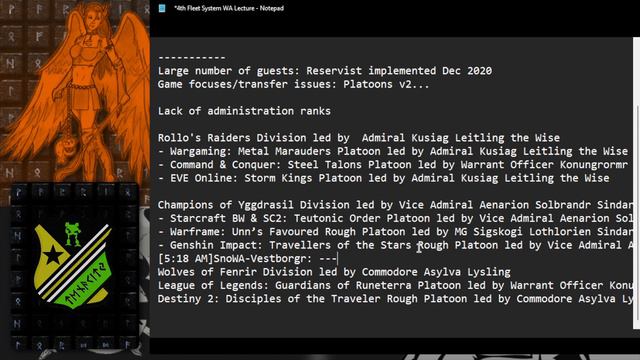Click the line starting 'Rollo's Raiders Division led by'
Image resolution: width=640 pixels, height=360 pixels.
(359, 138)
